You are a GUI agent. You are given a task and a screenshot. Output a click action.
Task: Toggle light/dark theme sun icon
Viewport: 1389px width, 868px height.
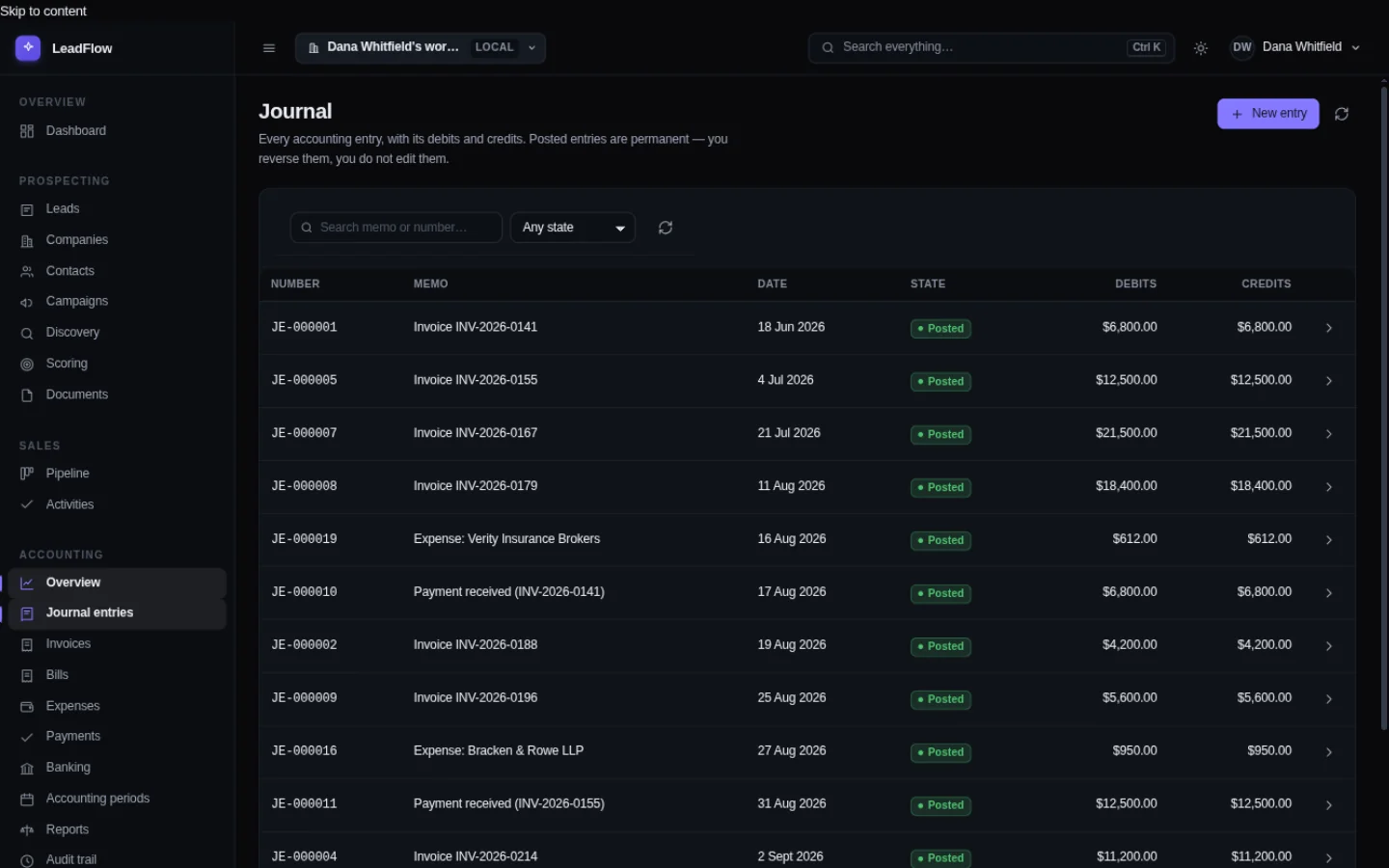point(1201,48)
